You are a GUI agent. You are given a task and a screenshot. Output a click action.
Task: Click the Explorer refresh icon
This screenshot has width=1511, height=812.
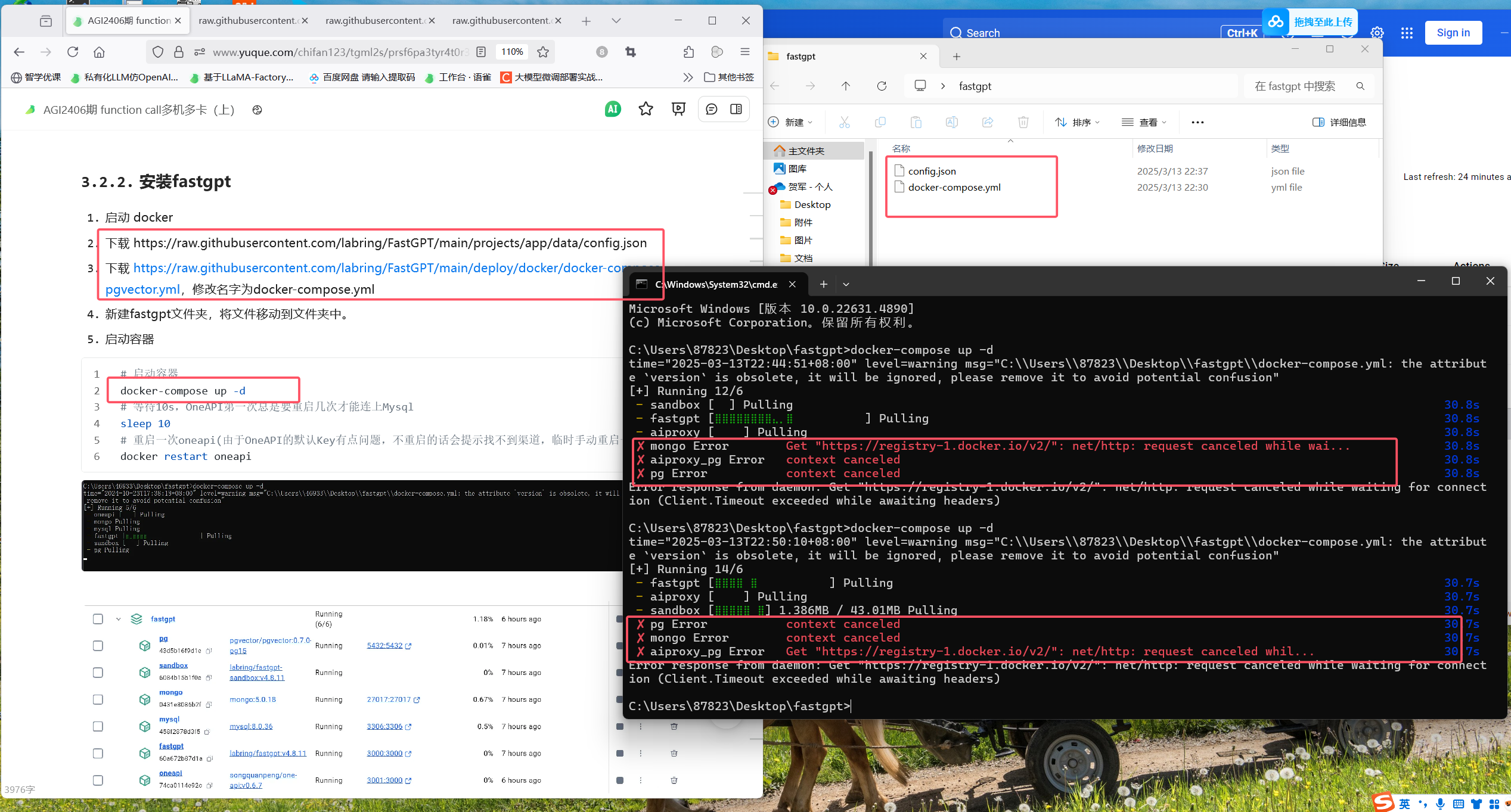click(x=882, y=86)
